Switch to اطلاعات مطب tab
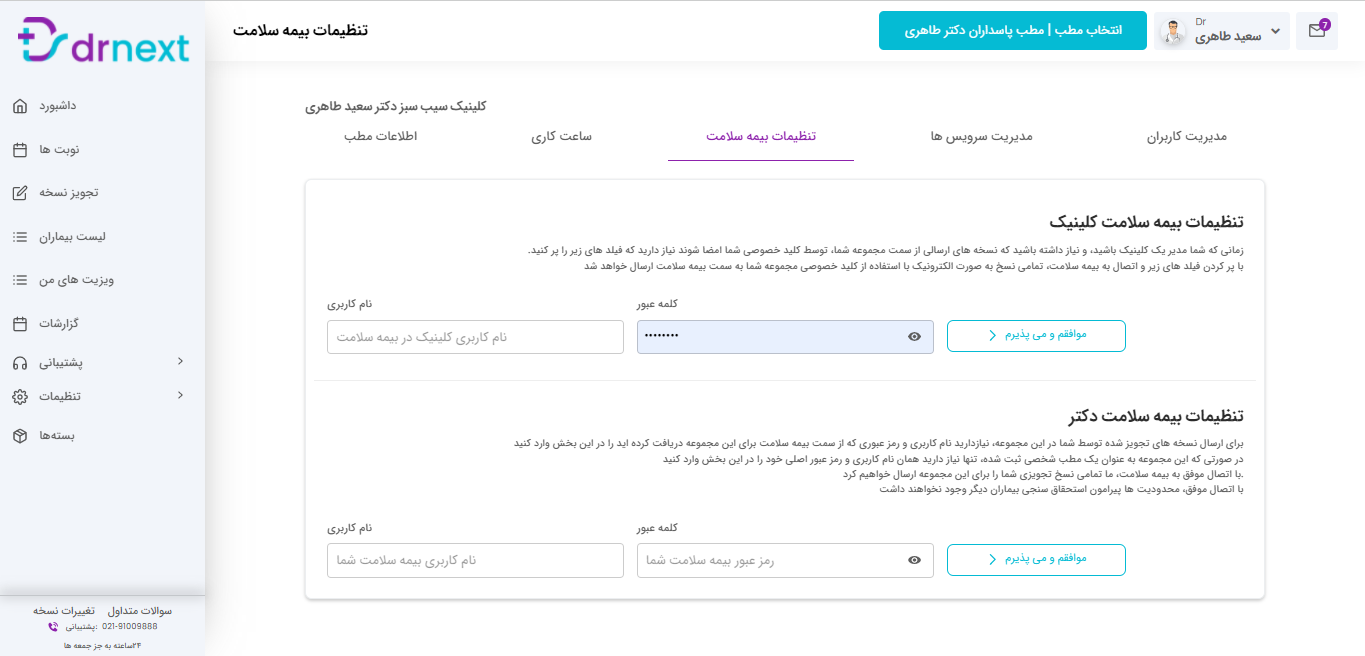 click(x=380, y=136)
